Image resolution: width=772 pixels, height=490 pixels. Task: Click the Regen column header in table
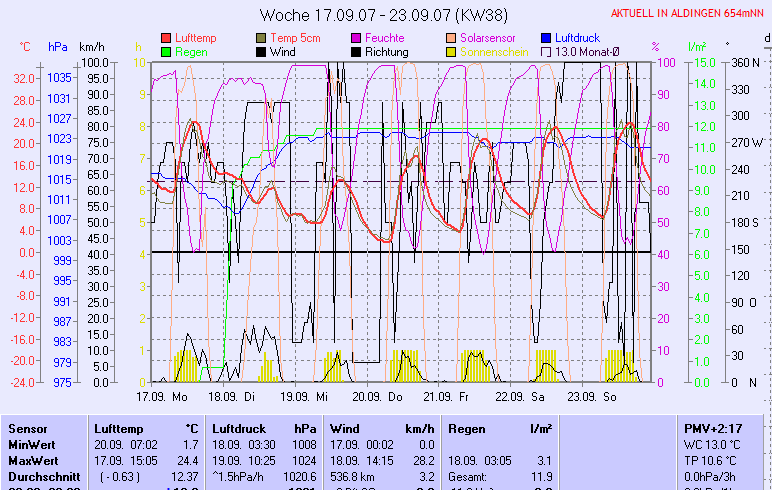468,428
